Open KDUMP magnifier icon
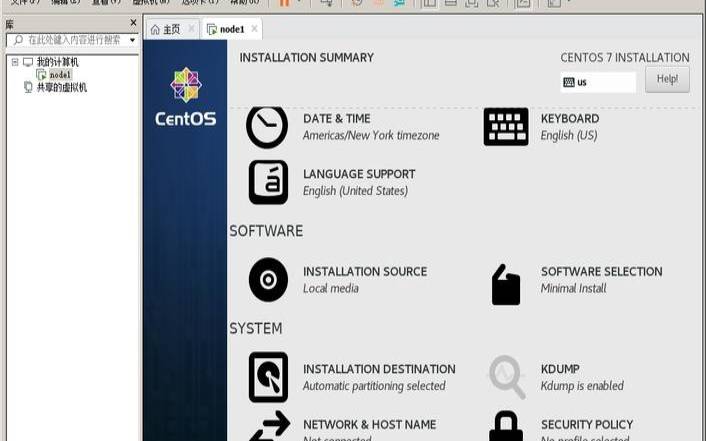The height and width of the screenshot is (441, 706). pos(507,377)
